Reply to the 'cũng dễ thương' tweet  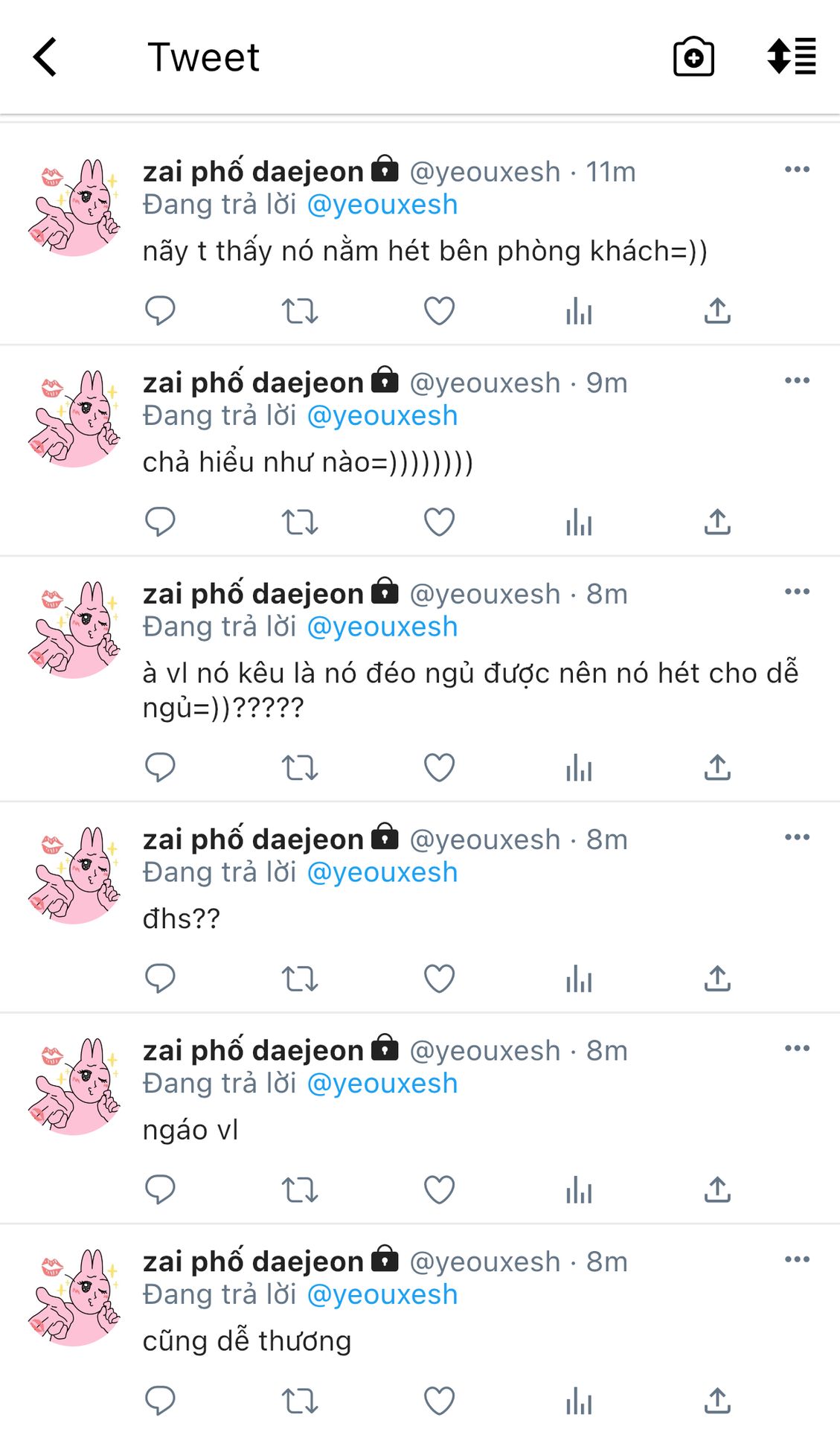(160, 1400)
